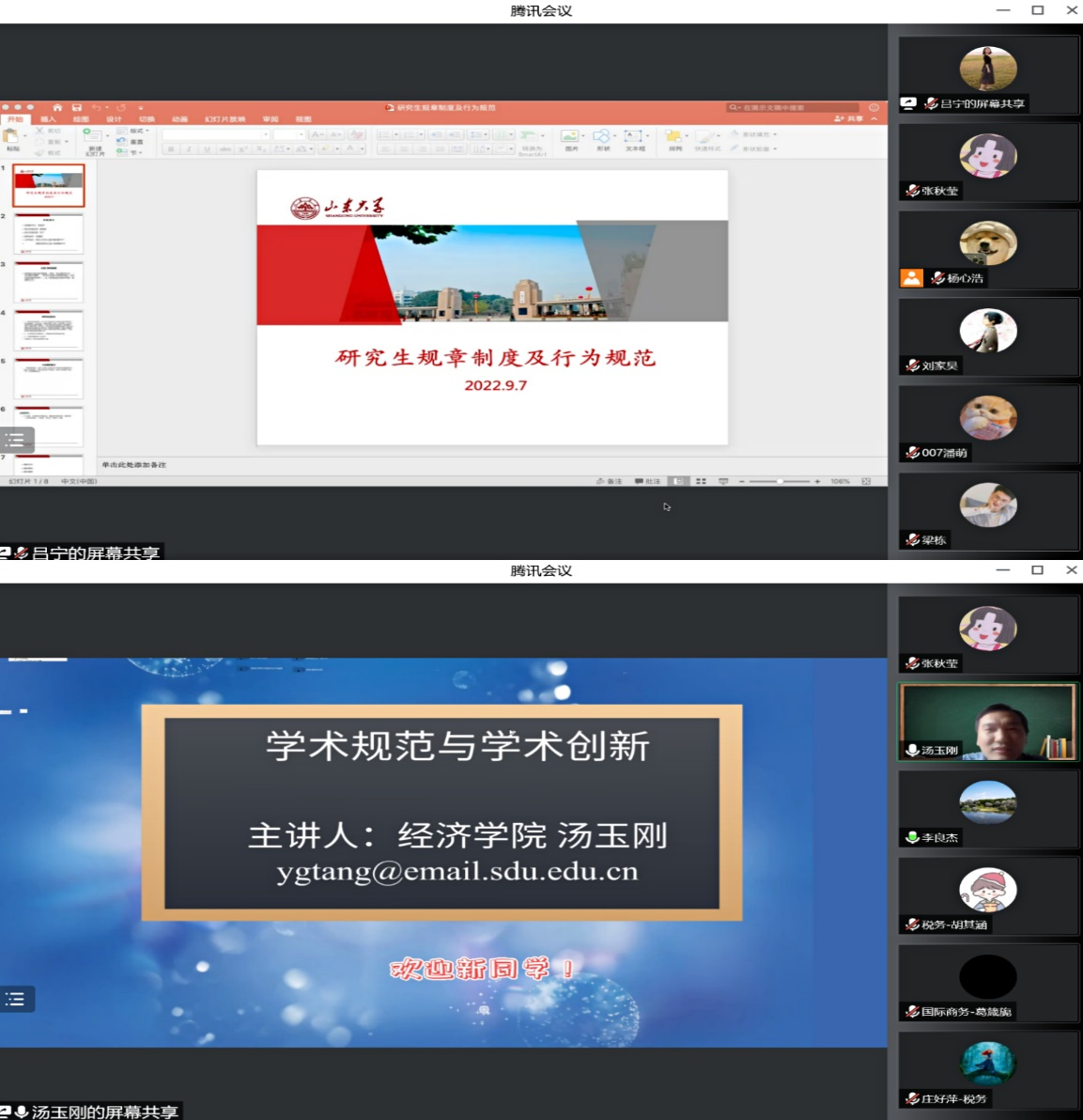Click the 共享 share button

(x=849, y=119)
